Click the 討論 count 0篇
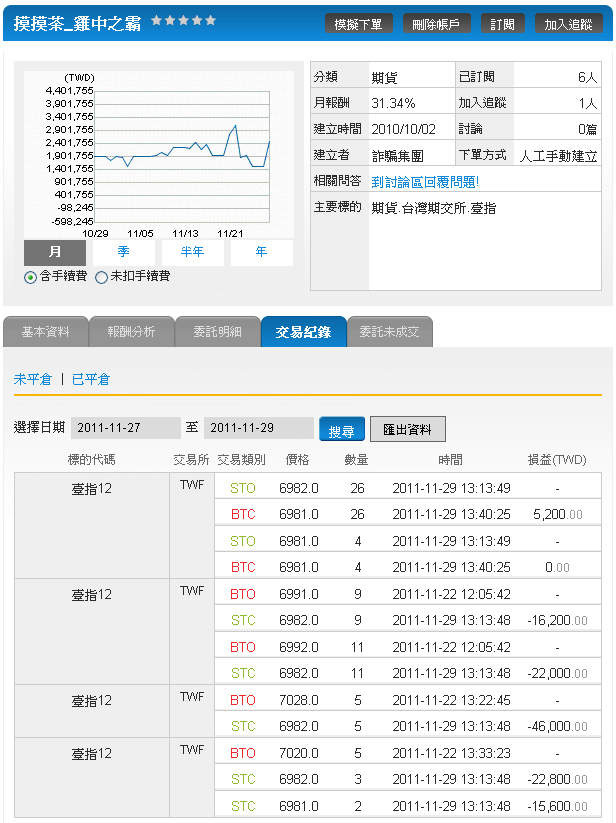 (x=587, y=129)
